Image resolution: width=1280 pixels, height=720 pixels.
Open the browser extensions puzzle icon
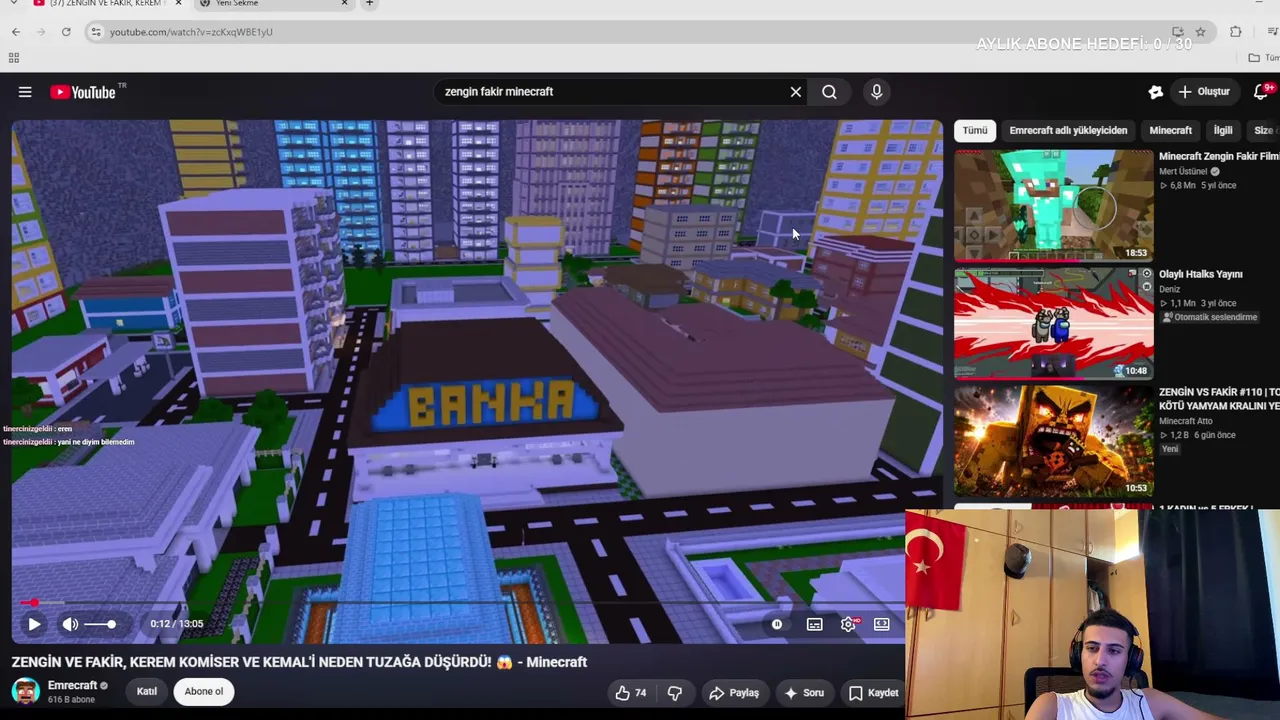tap(1236, 32)
